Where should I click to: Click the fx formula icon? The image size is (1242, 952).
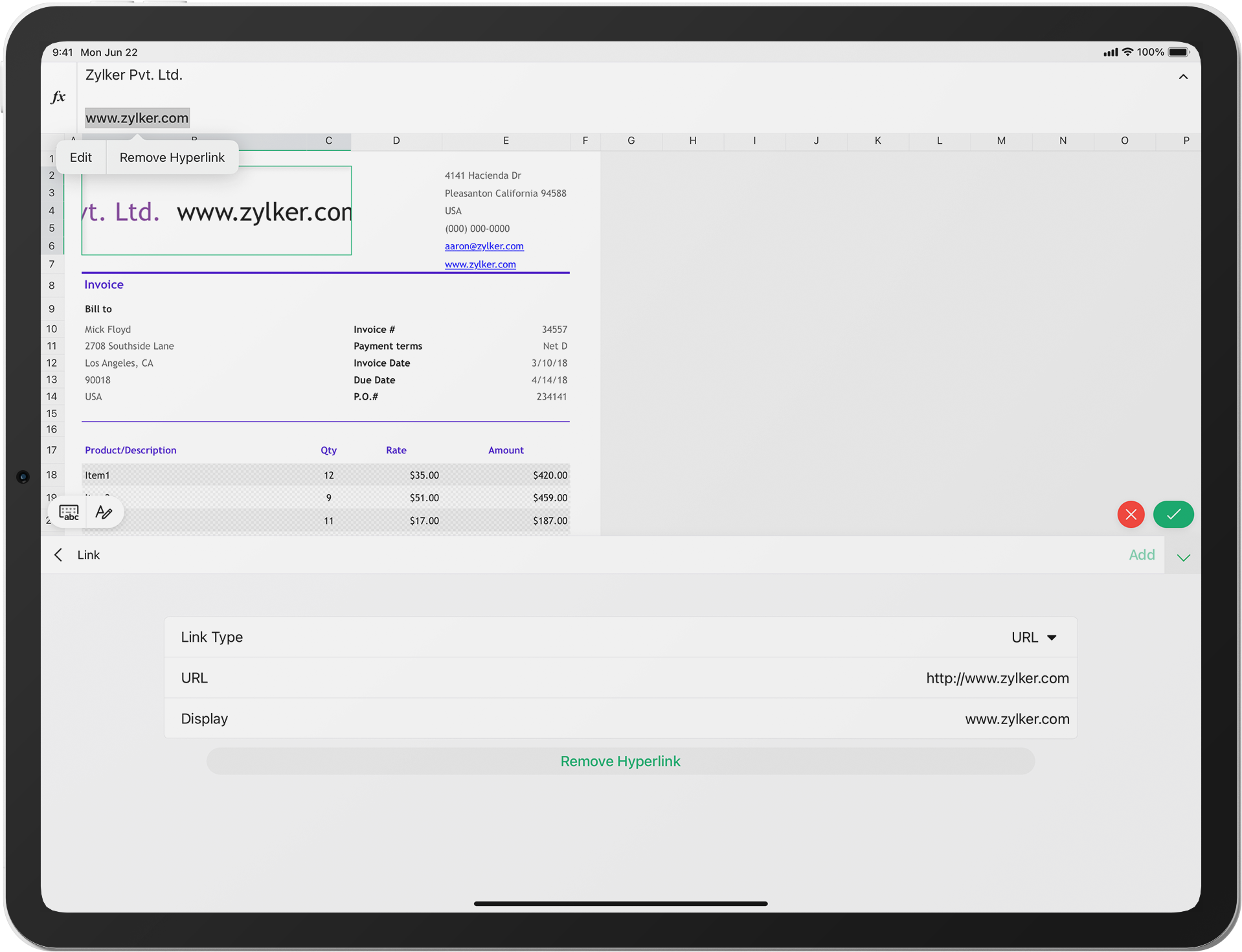pos(58,97)
